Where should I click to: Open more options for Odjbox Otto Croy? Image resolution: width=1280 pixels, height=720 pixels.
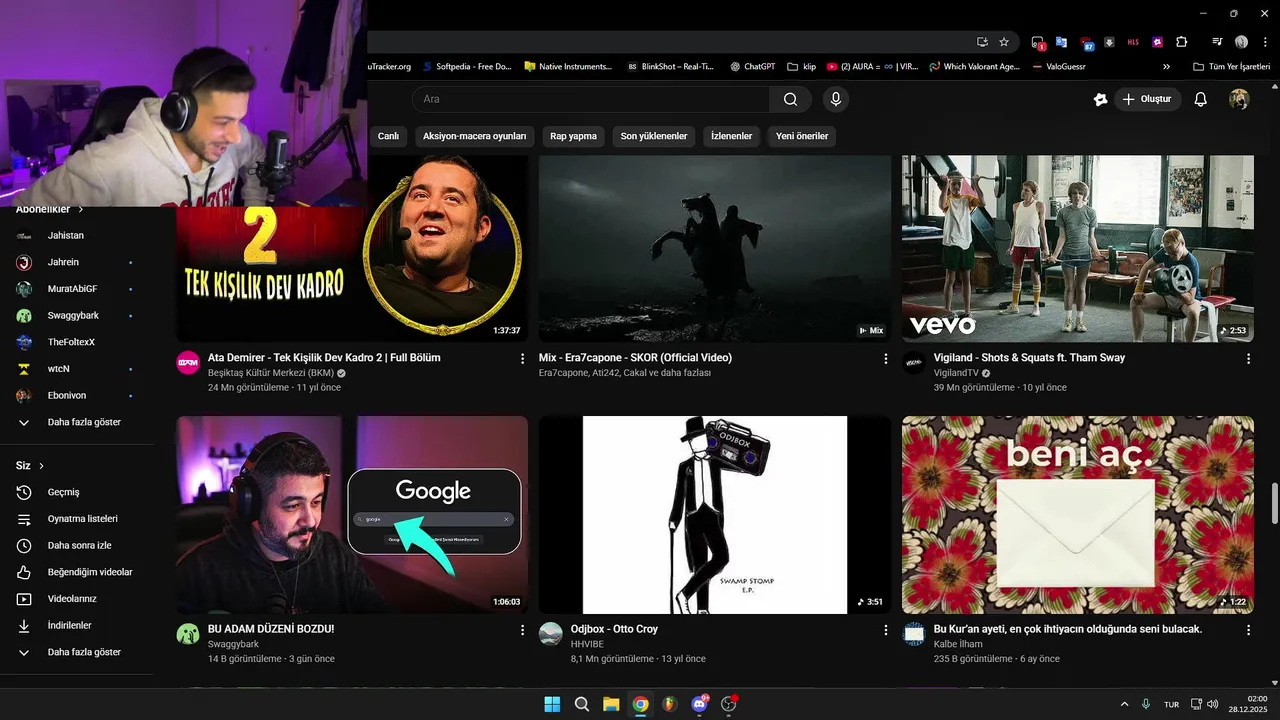click(885, 630)
